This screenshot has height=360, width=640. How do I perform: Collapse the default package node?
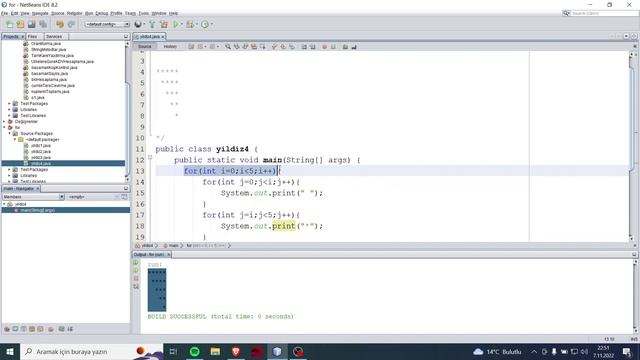click(x=15, y=140)
